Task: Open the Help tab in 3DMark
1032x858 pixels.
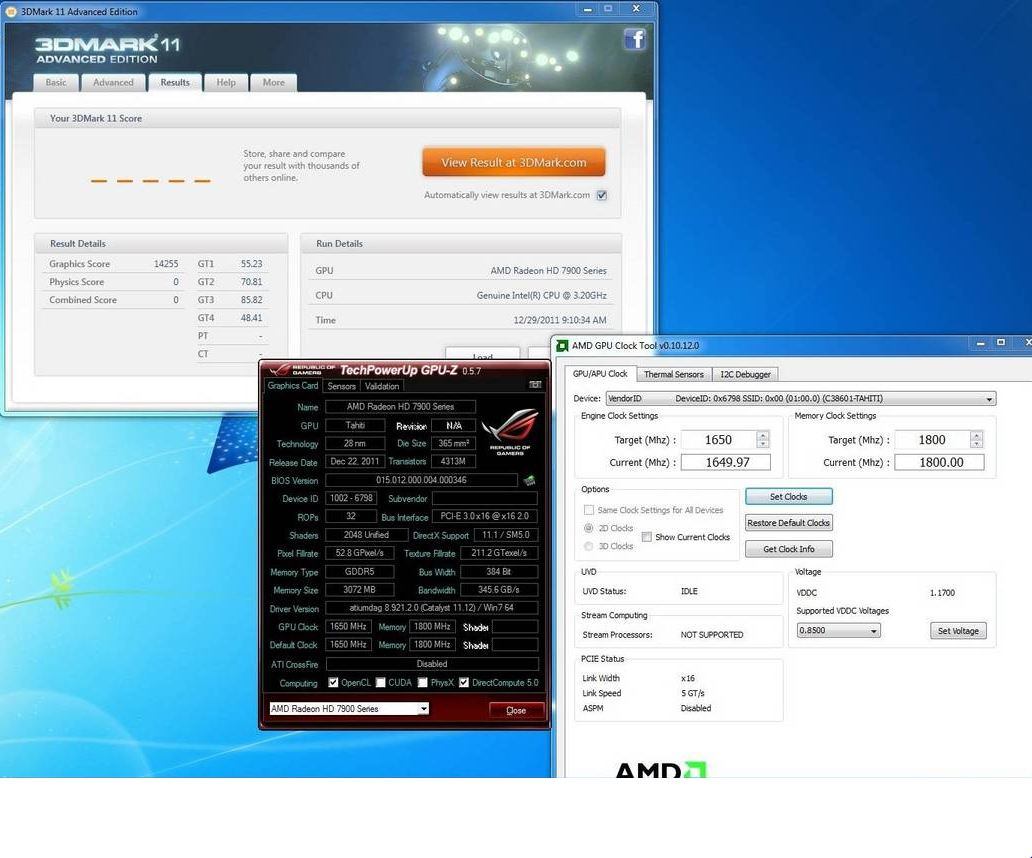Action: (x=226, y=82)
